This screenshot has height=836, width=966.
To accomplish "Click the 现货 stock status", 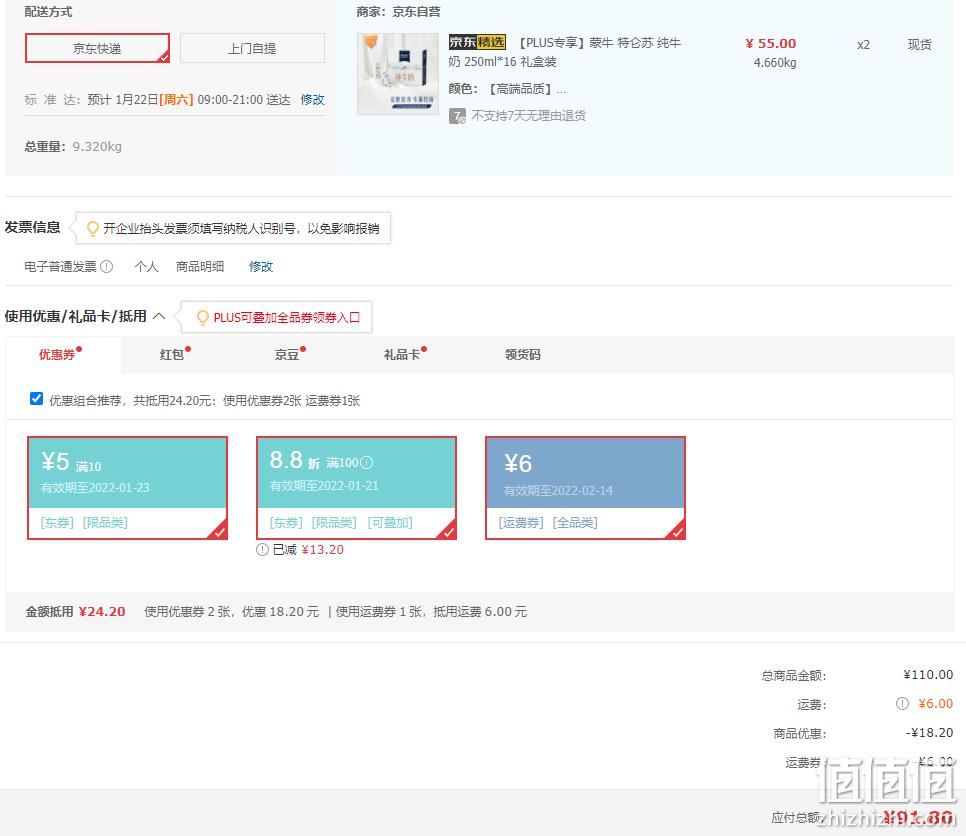I will (919, 44).
